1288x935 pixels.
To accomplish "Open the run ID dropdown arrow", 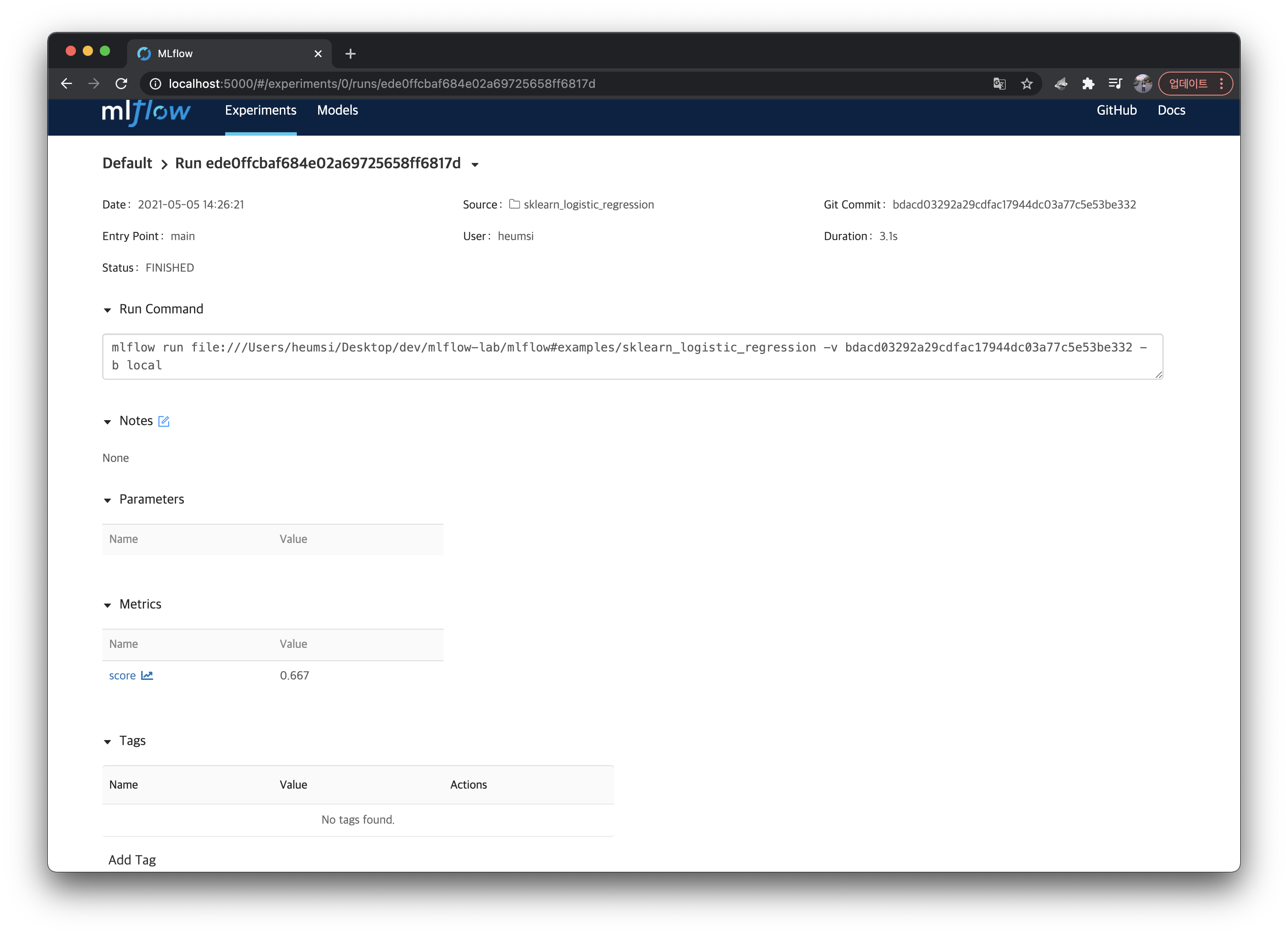I will (x=476, y=165).
